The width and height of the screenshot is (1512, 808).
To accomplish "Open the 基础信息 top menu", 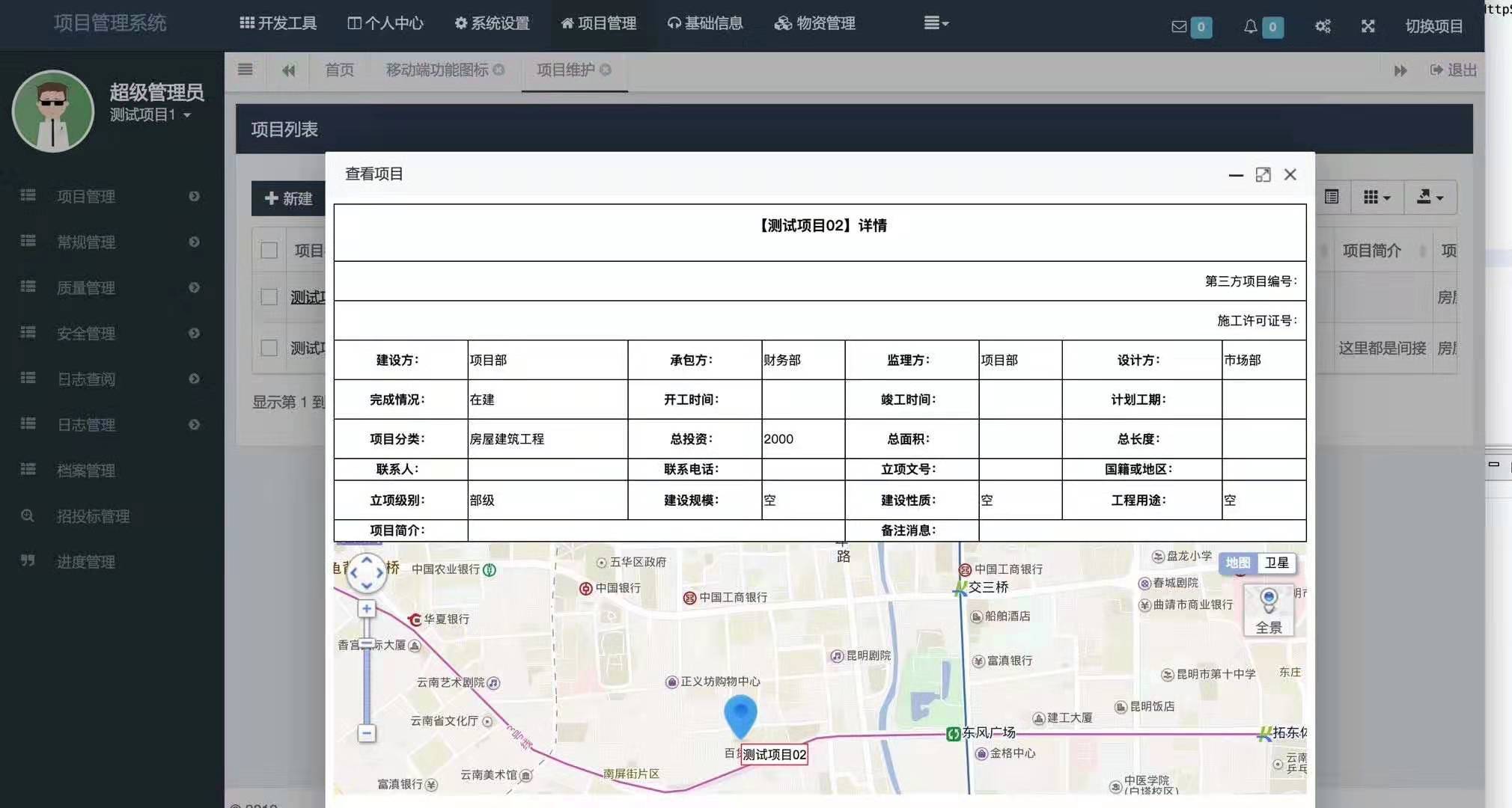I will [x=705, y=23].
